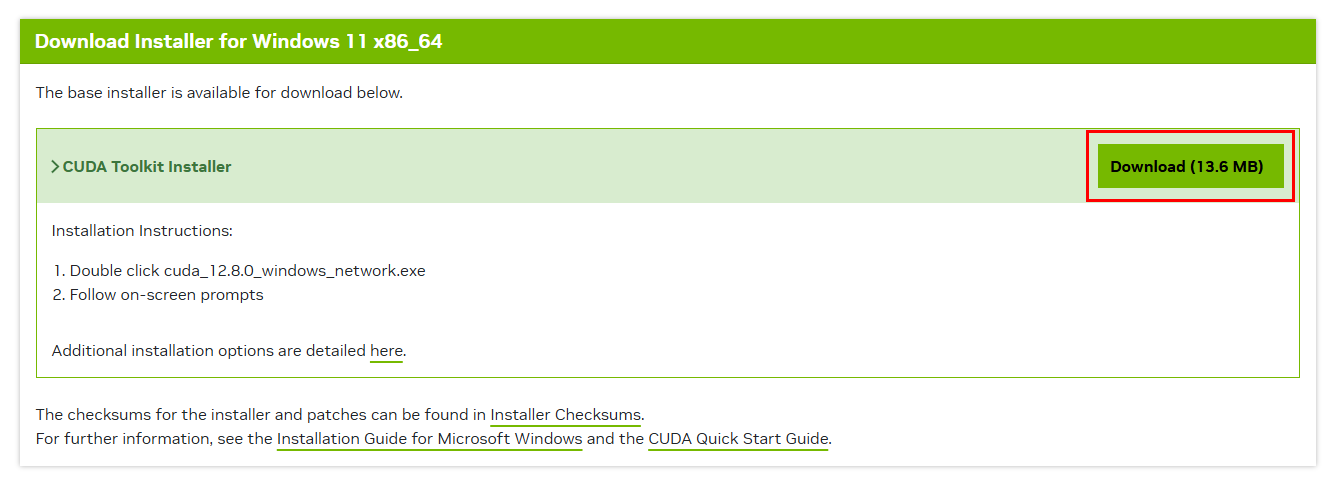Click the CUDA Toolkit Installer title
The image size is (1332, 482).
point(147,167)
